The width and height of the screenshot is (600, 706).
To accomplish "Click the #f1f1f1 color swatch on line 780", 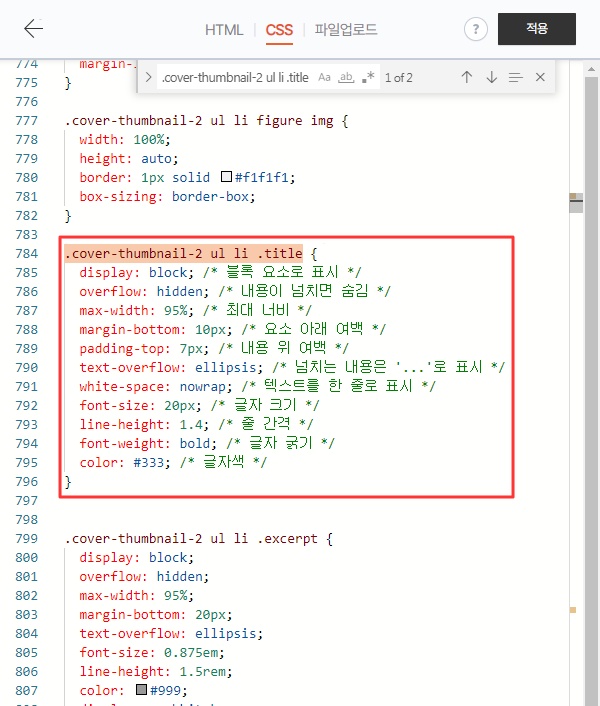I will [226, 176].
